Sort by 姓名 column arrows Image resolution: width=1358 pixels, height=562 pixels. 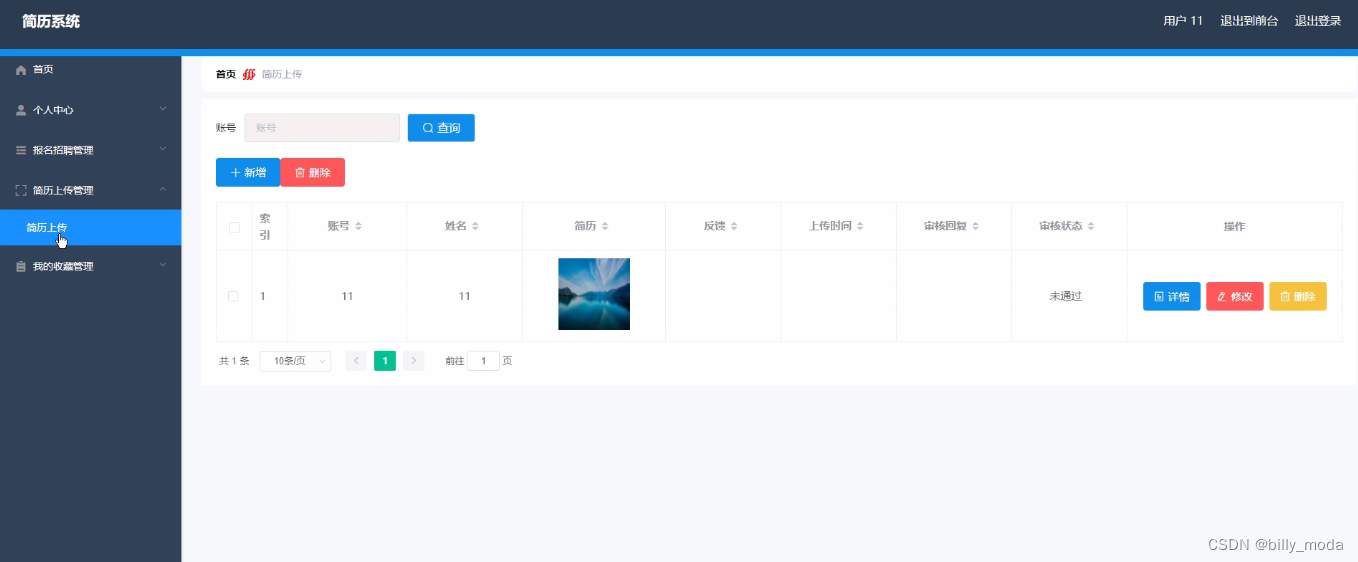(476, 227)
